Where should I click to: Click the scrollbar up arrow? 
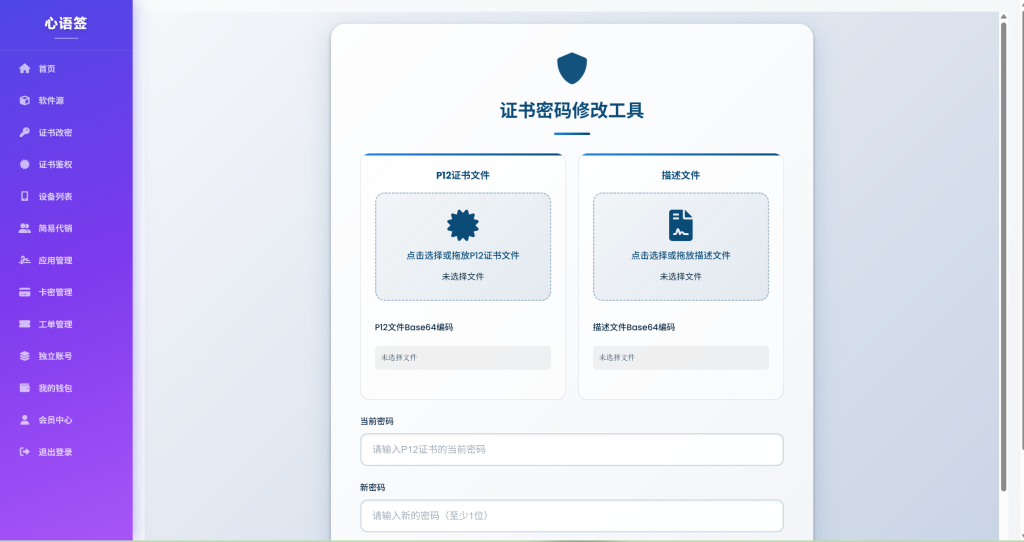[x=1004, y=16]
